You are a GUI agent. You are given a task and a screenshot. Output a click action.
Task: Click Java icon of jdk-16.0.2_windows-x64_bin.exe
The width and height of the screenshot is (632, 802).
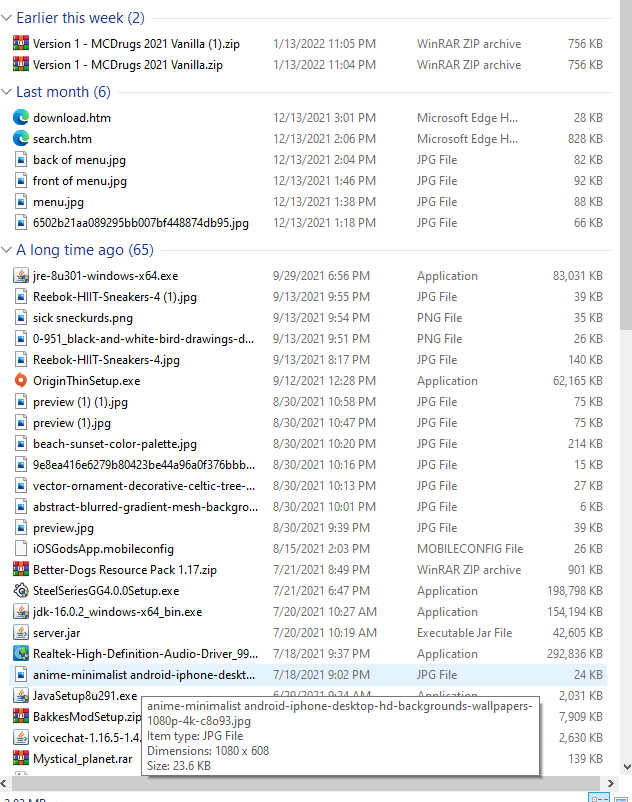point(20,611)
